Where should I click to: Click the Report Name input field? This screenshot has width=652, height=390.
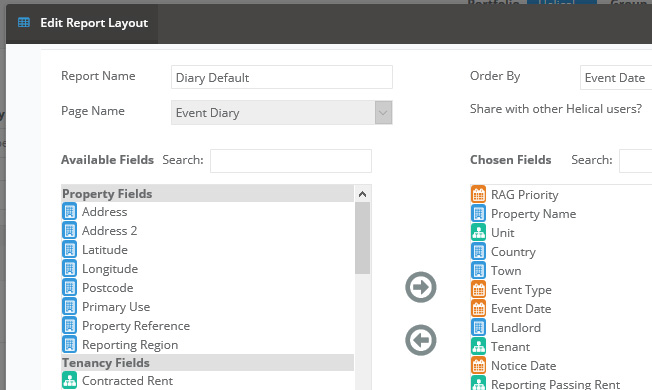(x=282, y=77)
